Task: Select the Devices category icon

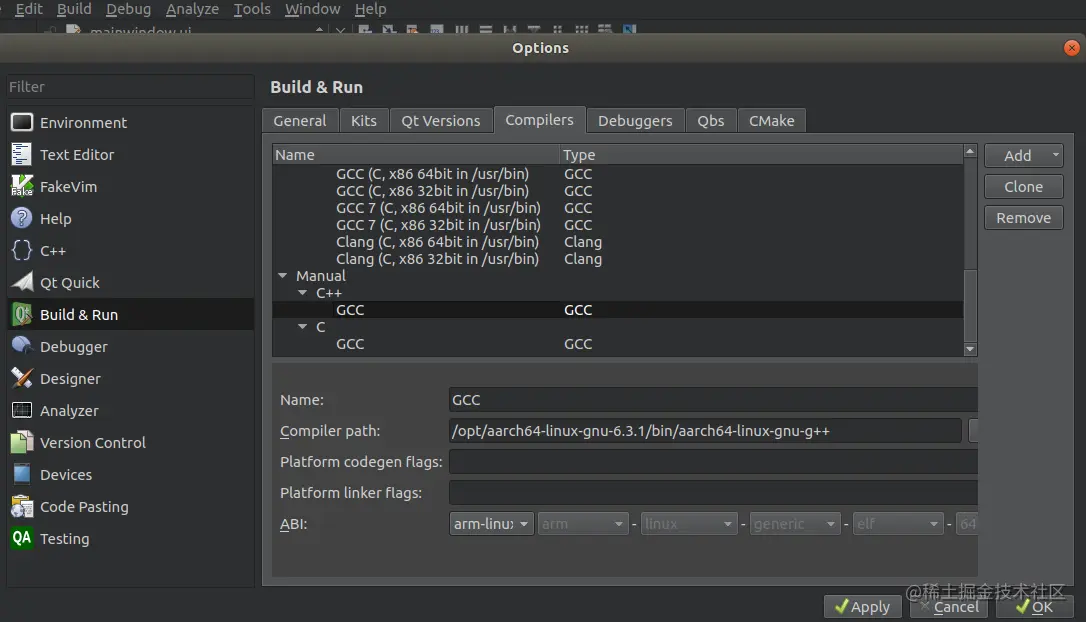Action: point(21,474)
